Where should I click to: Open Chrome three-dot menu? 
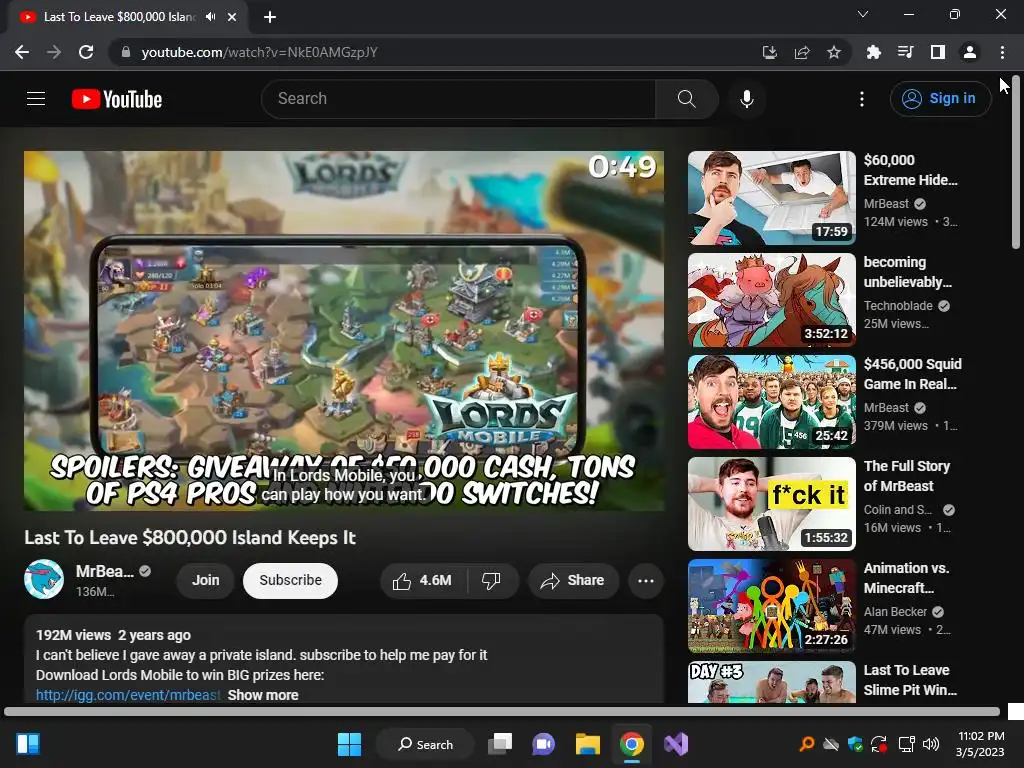point(1002,52)
